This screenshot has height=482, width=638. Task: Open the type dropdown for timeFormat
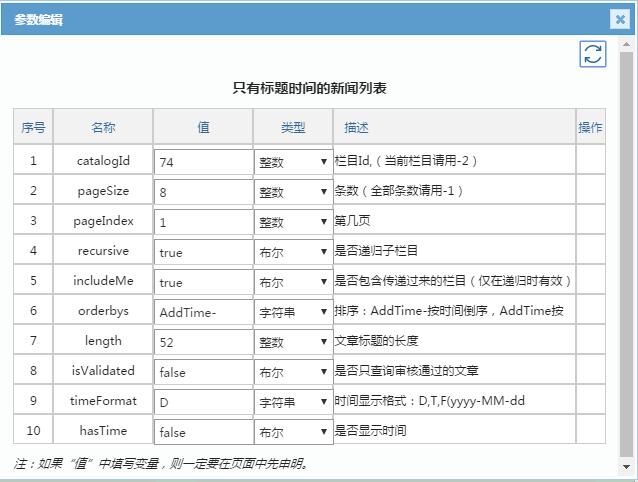(293, 402)
